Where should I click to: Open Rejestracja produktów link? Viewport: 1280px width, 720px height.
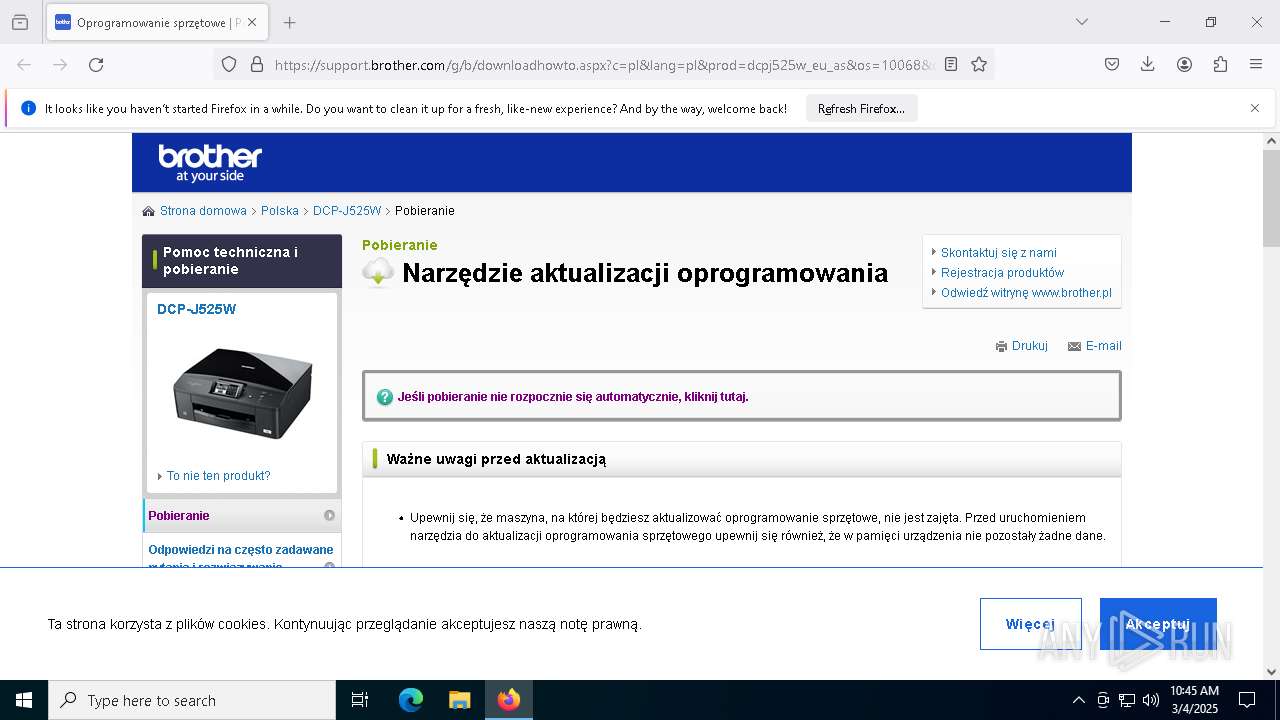pyautogui.click(x=1002, y=273)
